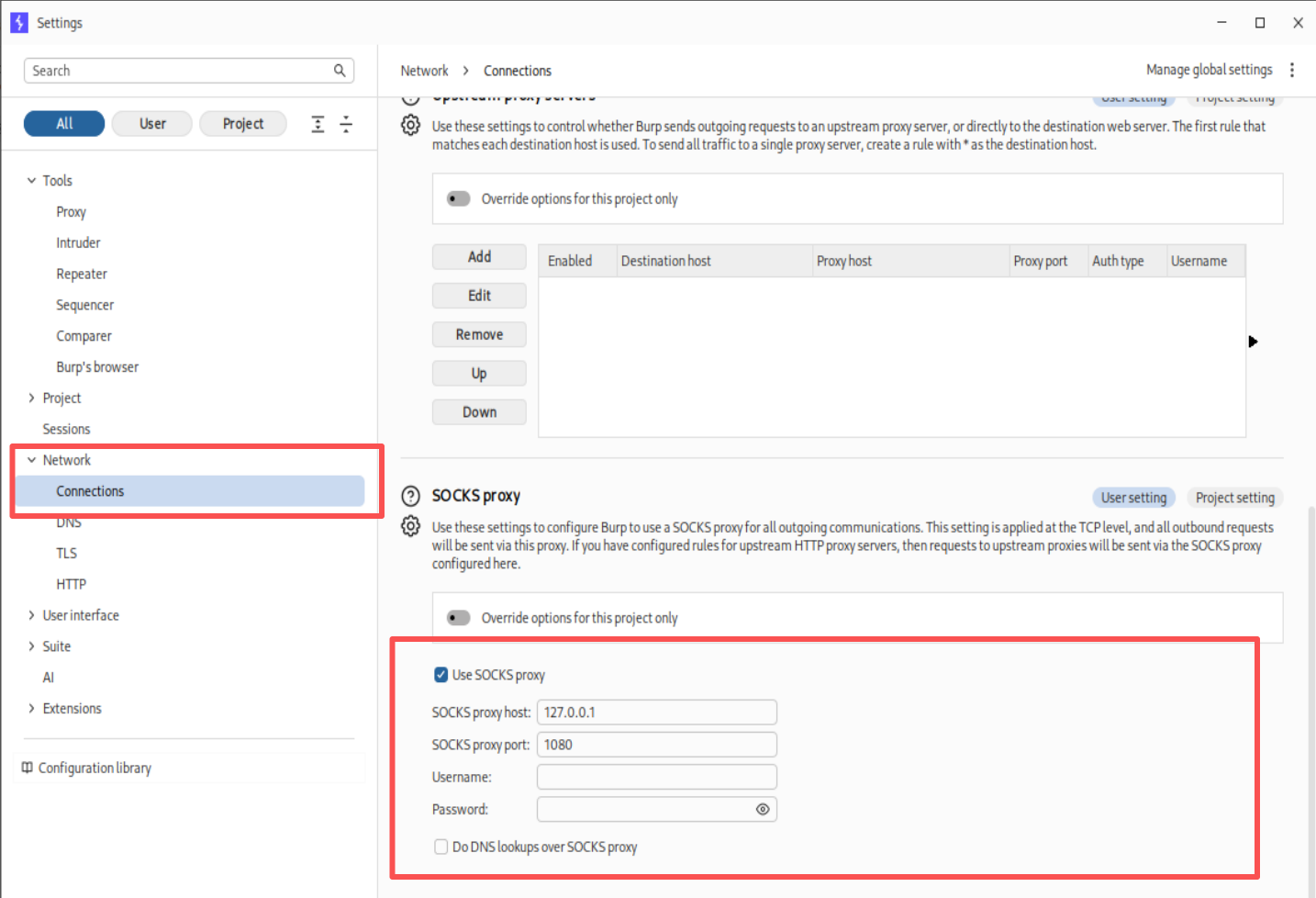
Task: Click the upstream proxy gear icon
Action: pyautogui.click(x=410, y=126)
